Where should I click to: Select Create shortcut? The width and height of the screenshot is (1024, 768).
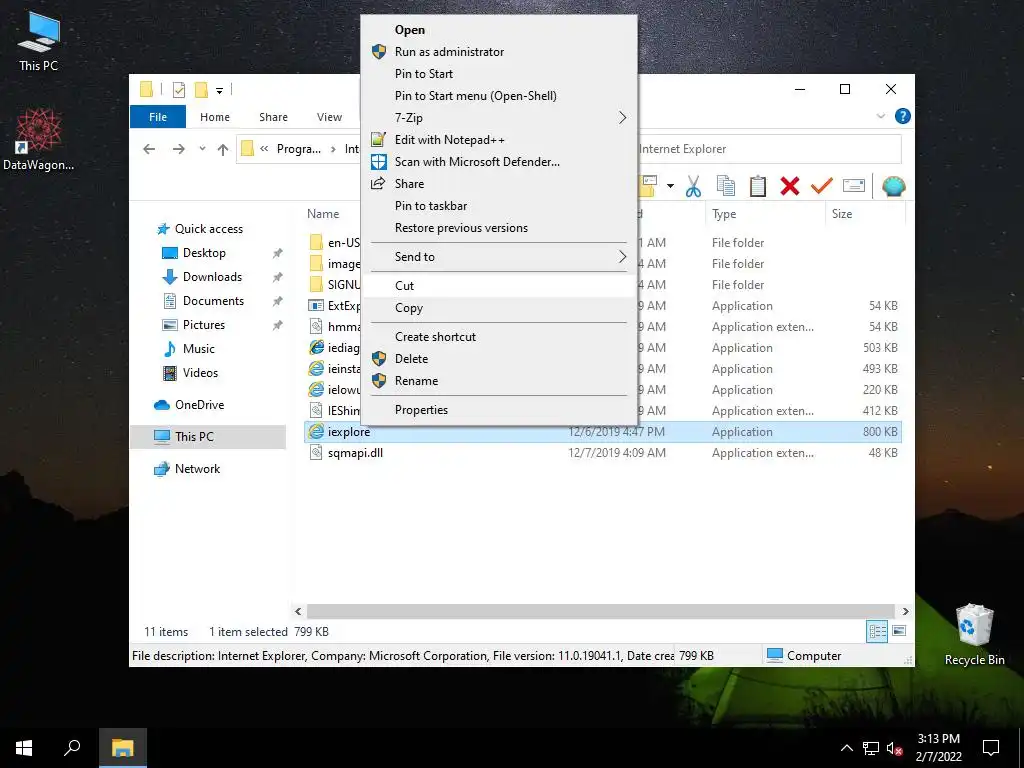(x=499, y=336)
